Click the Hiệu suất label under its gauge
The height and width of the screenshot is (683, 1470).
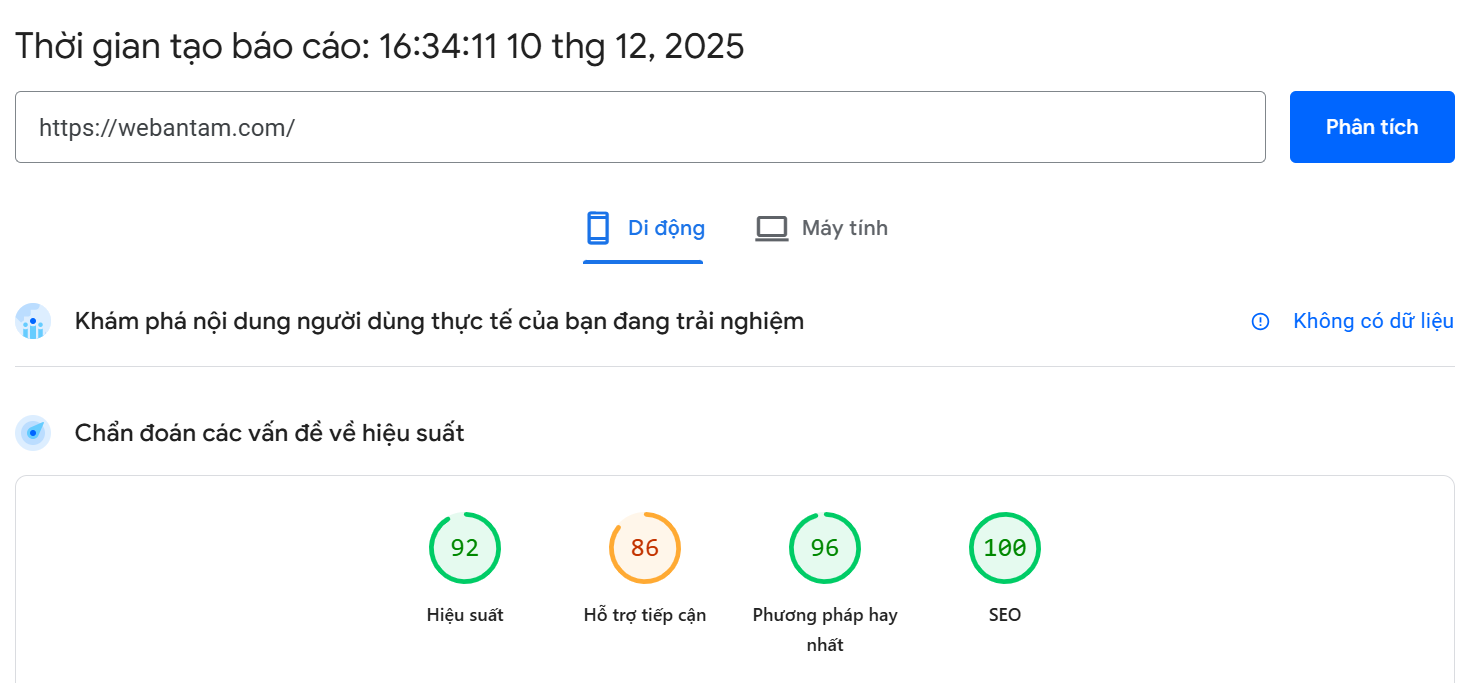tap(465, 615)
